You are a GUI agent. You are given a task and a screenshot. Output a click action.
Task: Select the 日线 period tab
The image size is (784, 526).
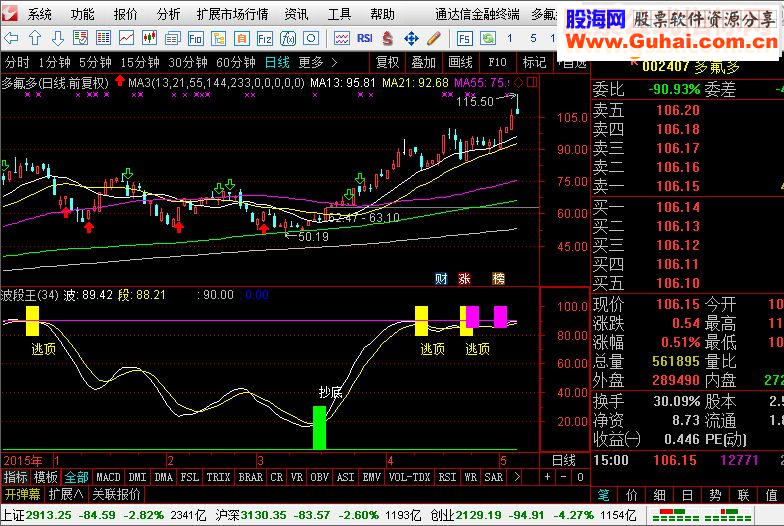[x=277, y=62]
